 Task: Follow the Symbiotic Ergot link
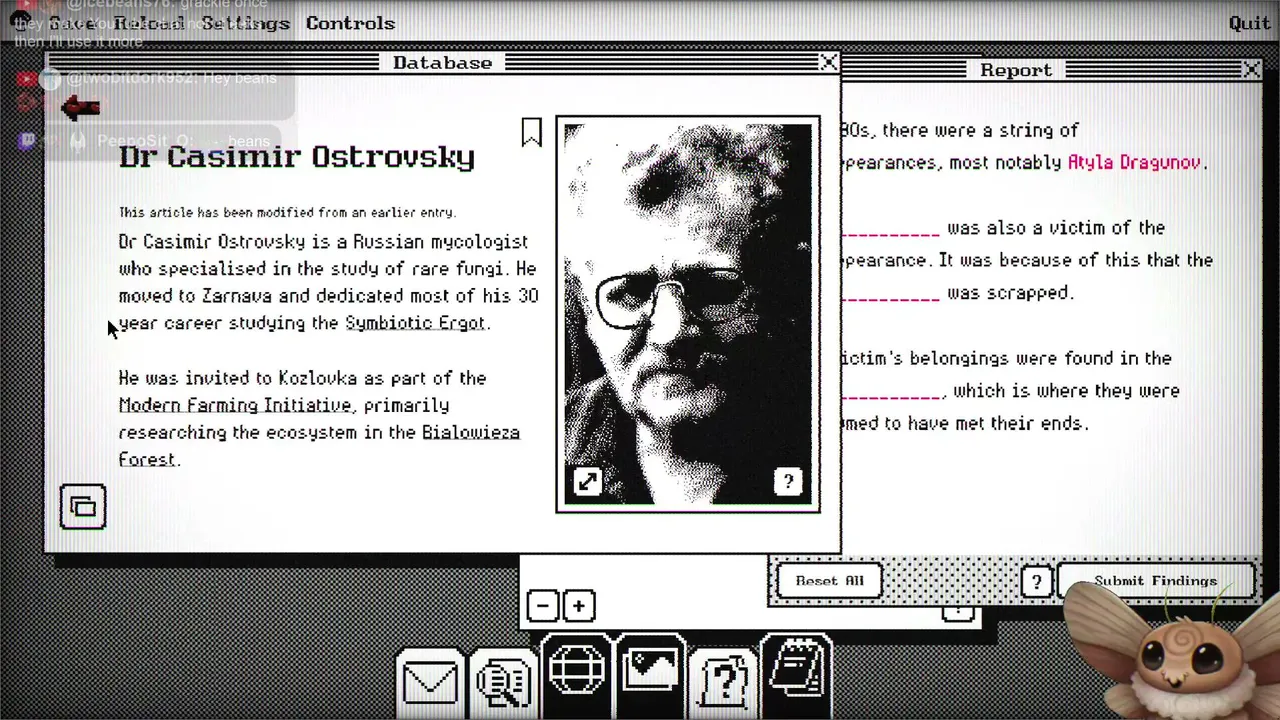click(x=415, y=323)
